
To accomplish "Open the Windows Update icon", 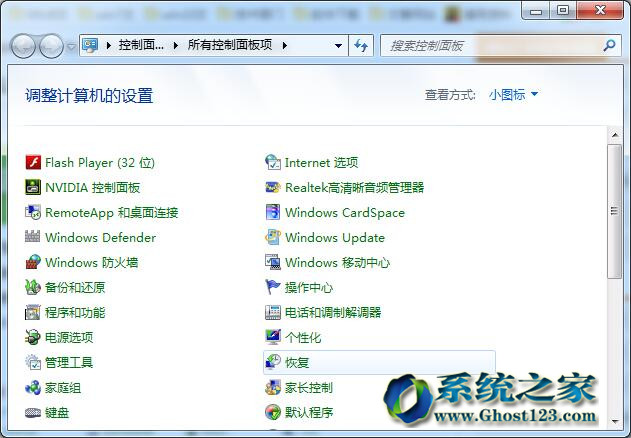I will [x=273, y=237].
